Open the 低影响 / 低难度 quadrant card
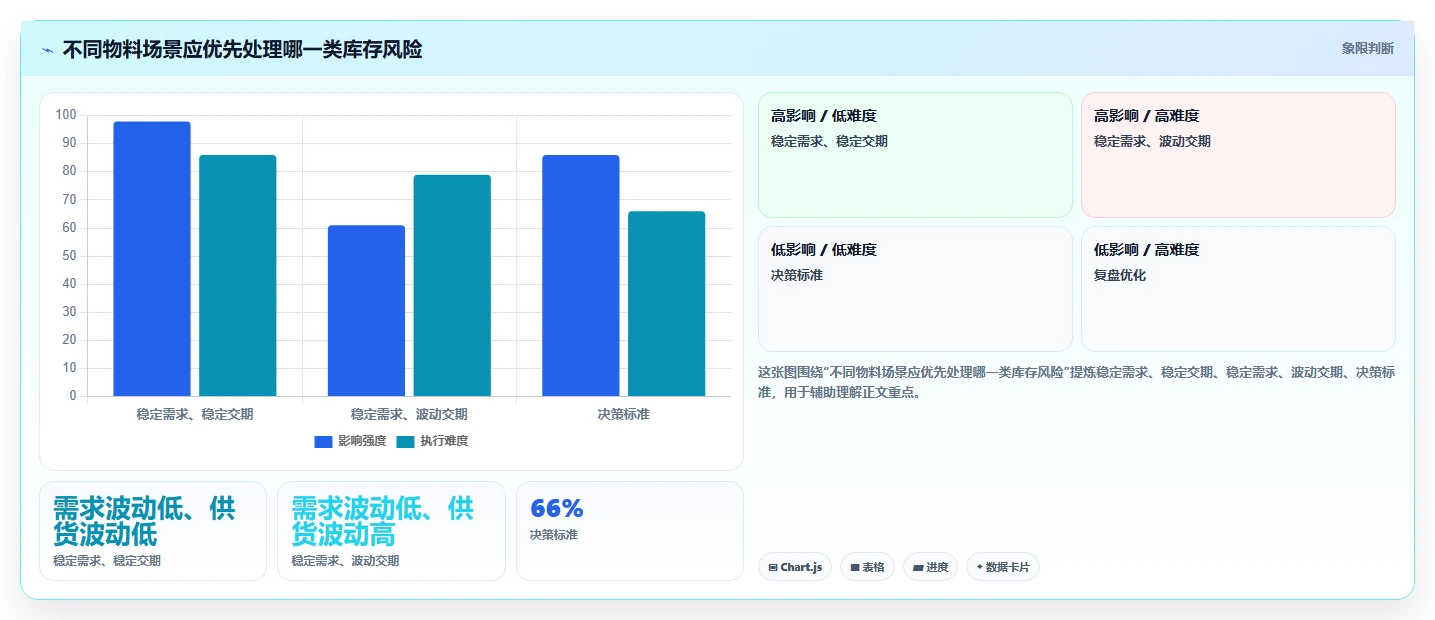The width and height of the screenshot is (1435, 620). point(915,289)
